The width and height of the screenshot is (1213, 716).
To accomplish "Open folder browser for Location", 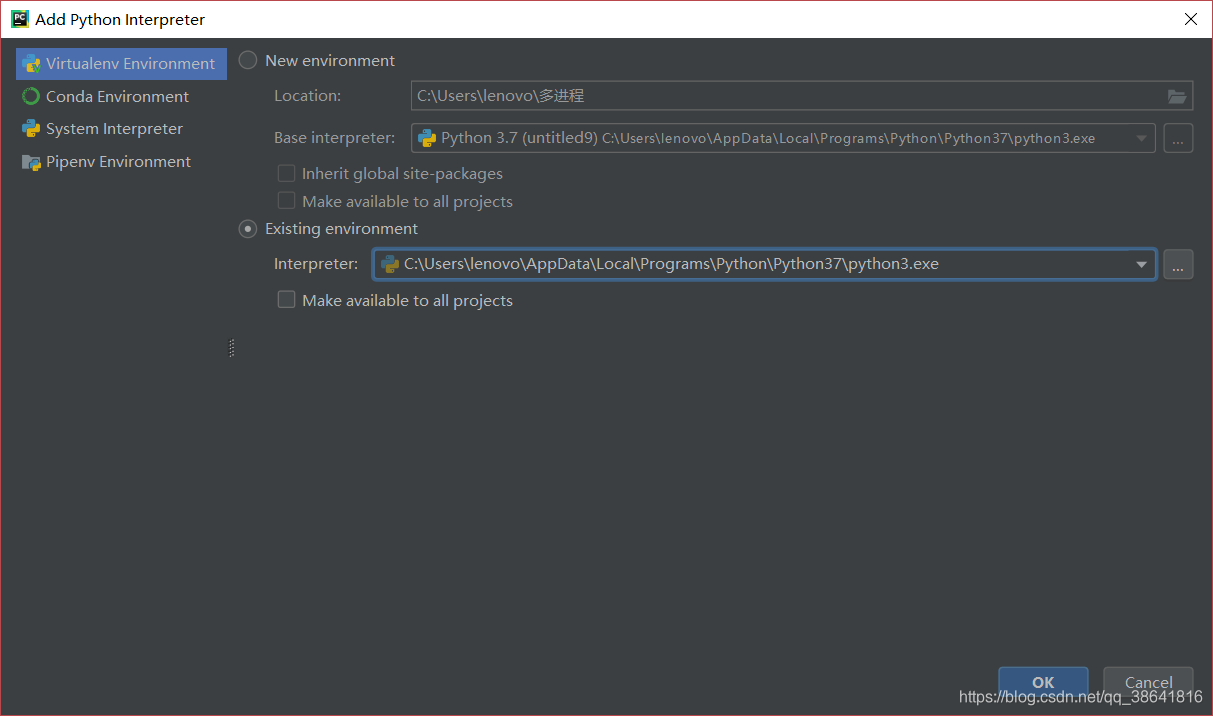I will 1177,96.
